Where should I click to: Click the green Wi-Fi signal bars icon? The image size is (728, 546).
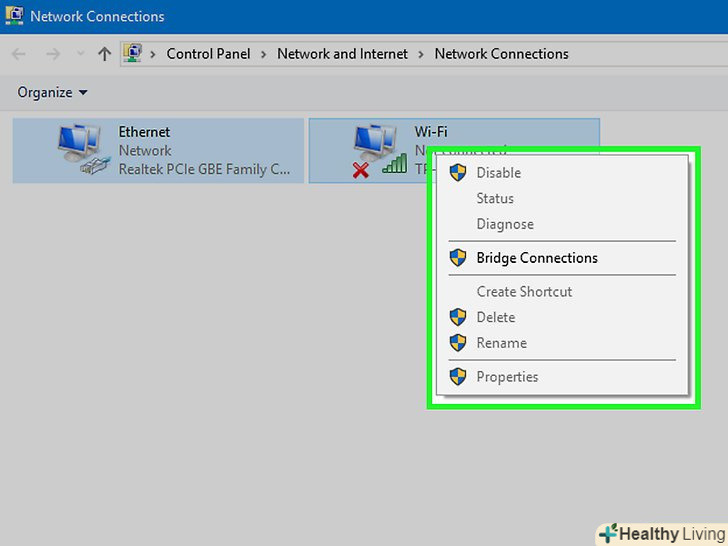pyautogui.click(x=395, y=164)
